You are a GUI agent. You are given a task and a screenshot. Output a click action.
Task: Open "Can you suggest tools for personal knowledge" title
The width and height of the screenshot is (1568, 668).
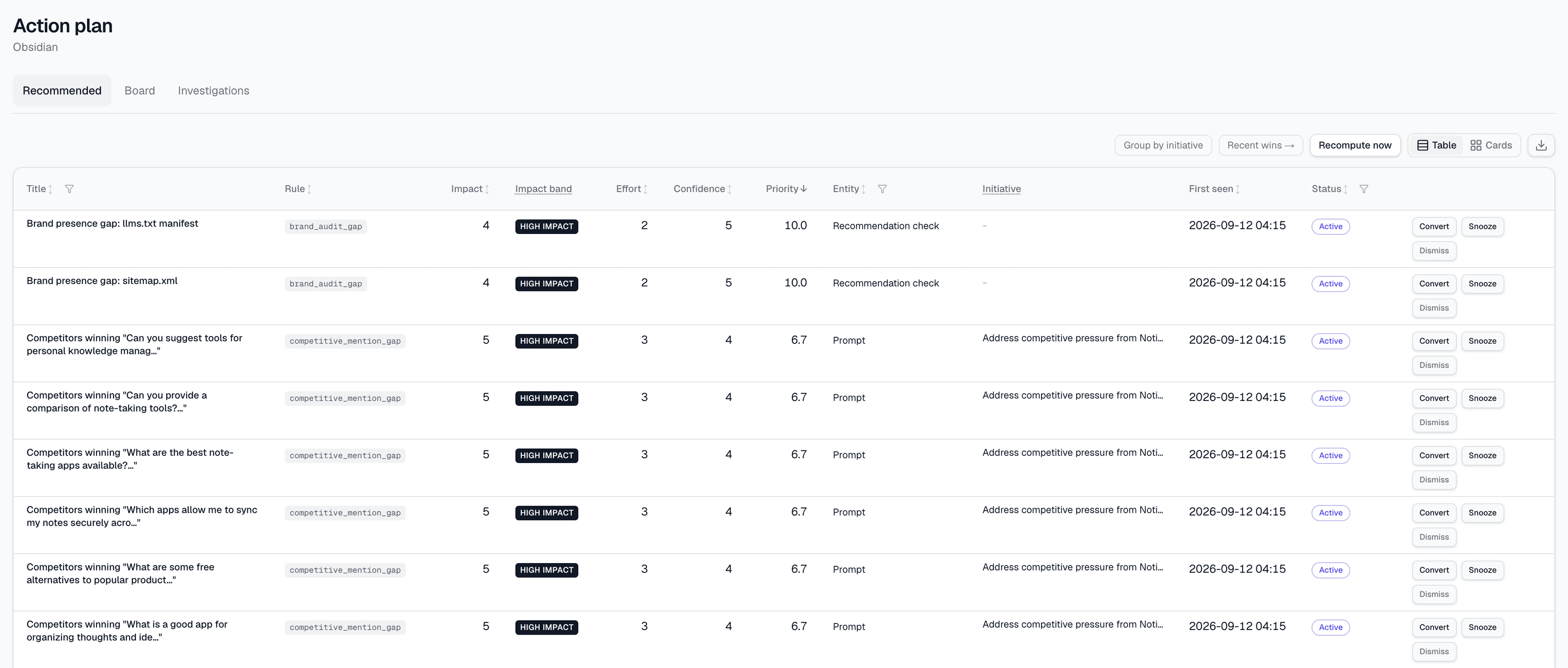click(134, 345)
